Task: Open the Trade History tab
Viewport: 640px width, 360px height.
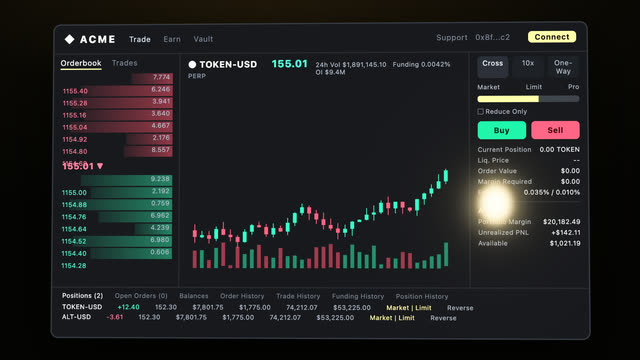Action: pyautogui.click(x=298, y=296)
